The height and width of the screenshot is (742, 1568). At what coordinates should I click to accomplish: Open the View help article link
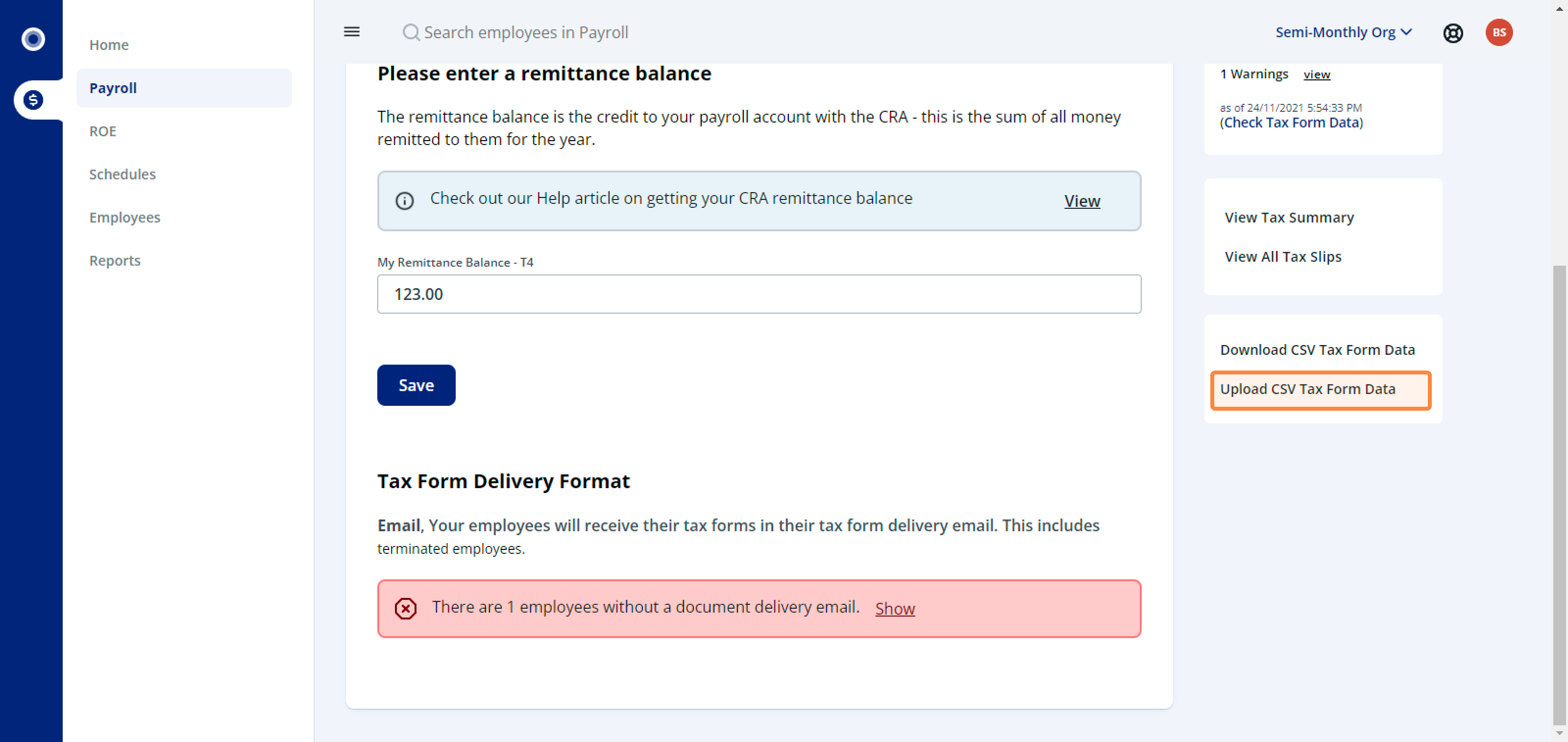point(1081,200)
